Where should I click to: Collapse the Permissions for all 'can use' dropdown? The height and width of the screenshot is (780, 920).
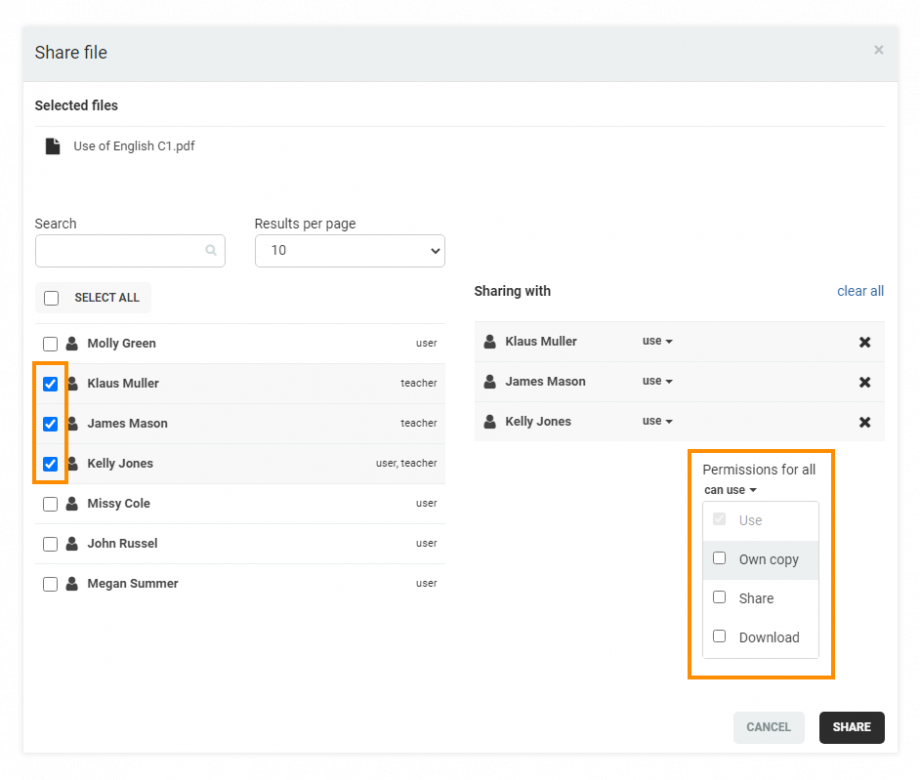coord(730,490)
